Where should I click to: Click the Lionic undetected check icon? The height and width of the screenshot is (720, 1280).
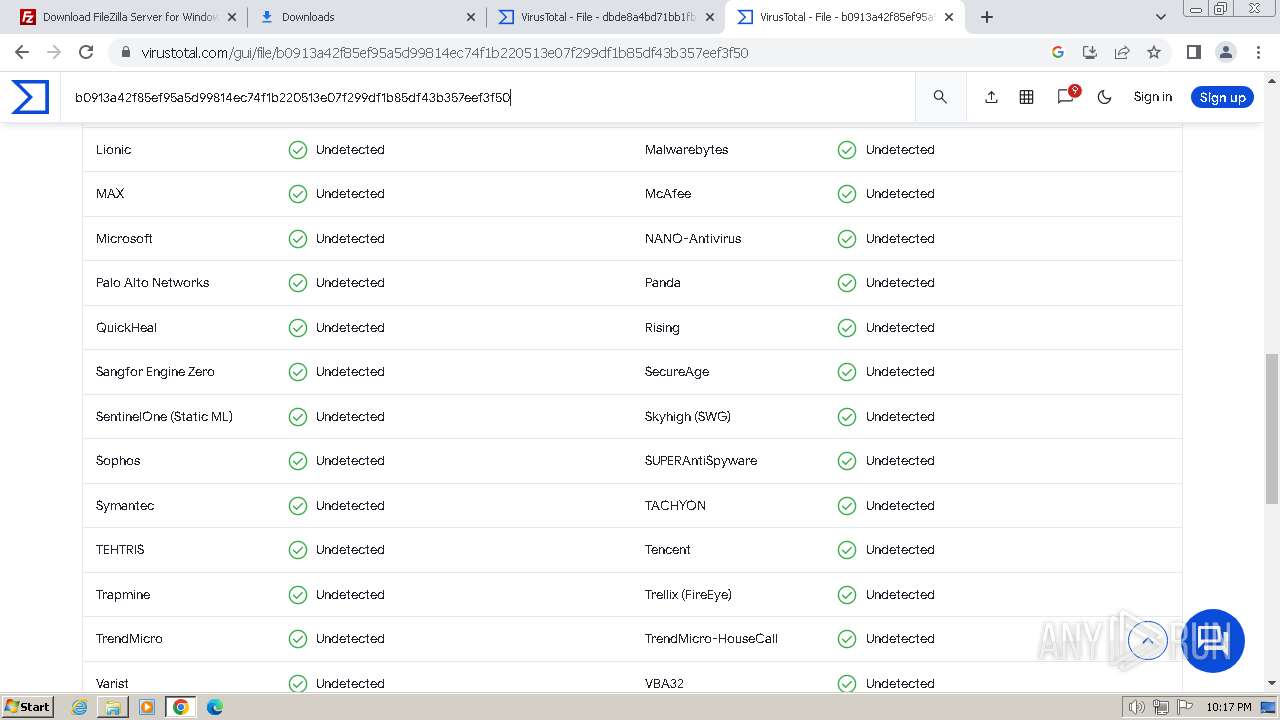tap(298, 150)
